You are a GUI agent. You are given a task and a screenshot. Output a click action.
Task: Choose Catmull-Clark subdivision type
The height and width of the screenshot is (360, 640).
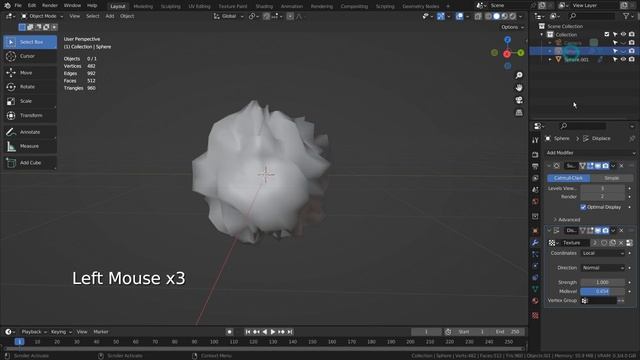click(x=569, y=178)
